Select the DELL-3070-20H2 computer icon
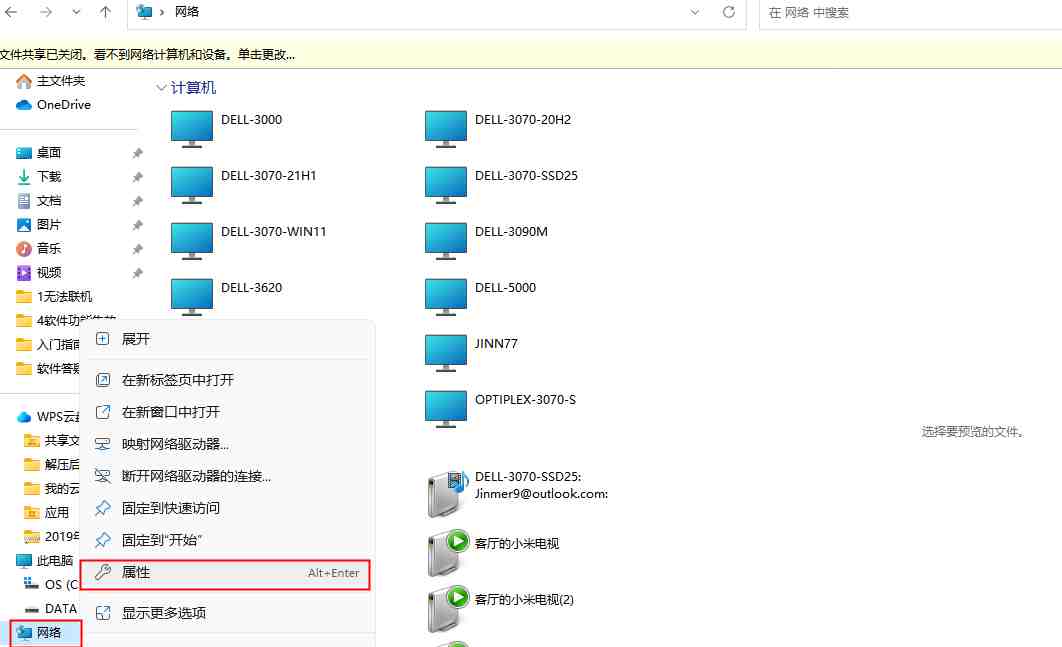This screenshot has height=647, width=1062. (446, 129)
